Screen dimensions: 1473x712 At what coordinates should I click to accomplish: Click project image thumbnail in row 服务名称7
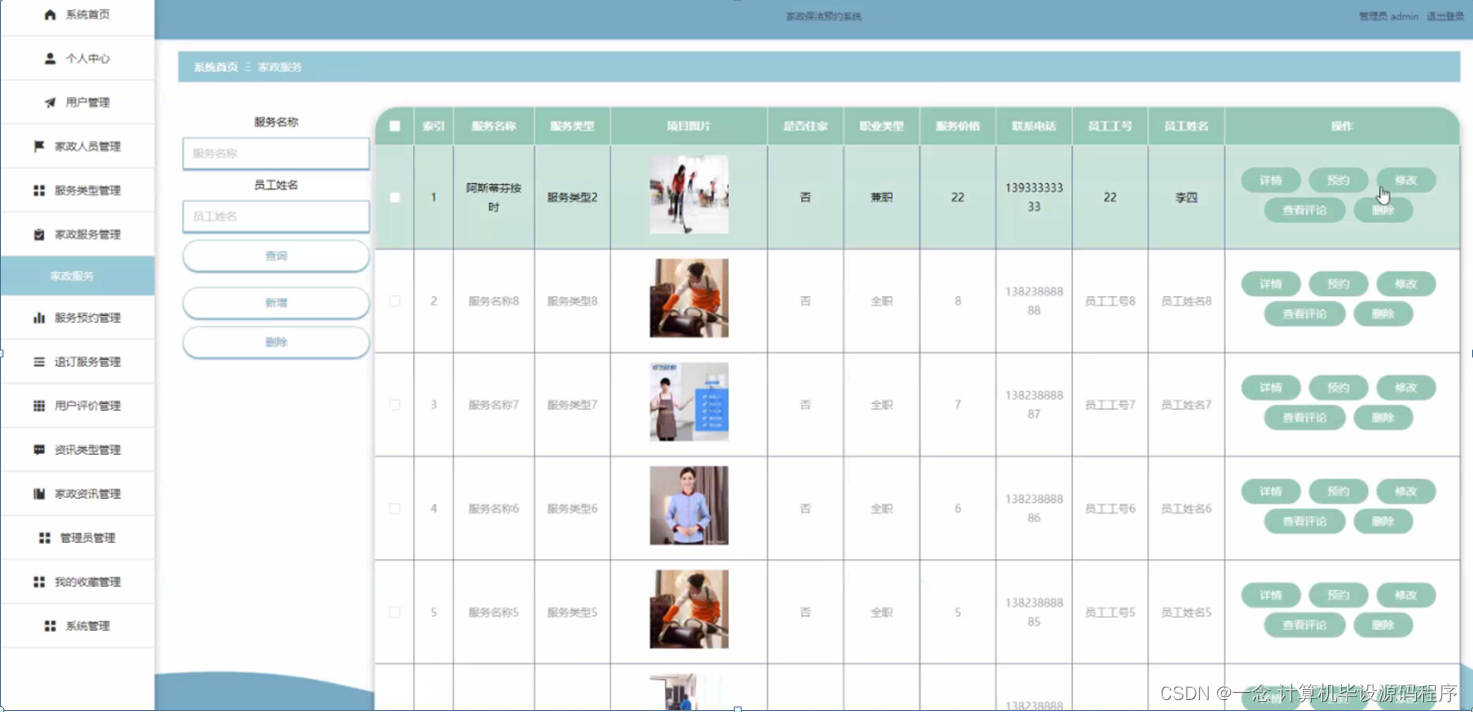(689, 402)
